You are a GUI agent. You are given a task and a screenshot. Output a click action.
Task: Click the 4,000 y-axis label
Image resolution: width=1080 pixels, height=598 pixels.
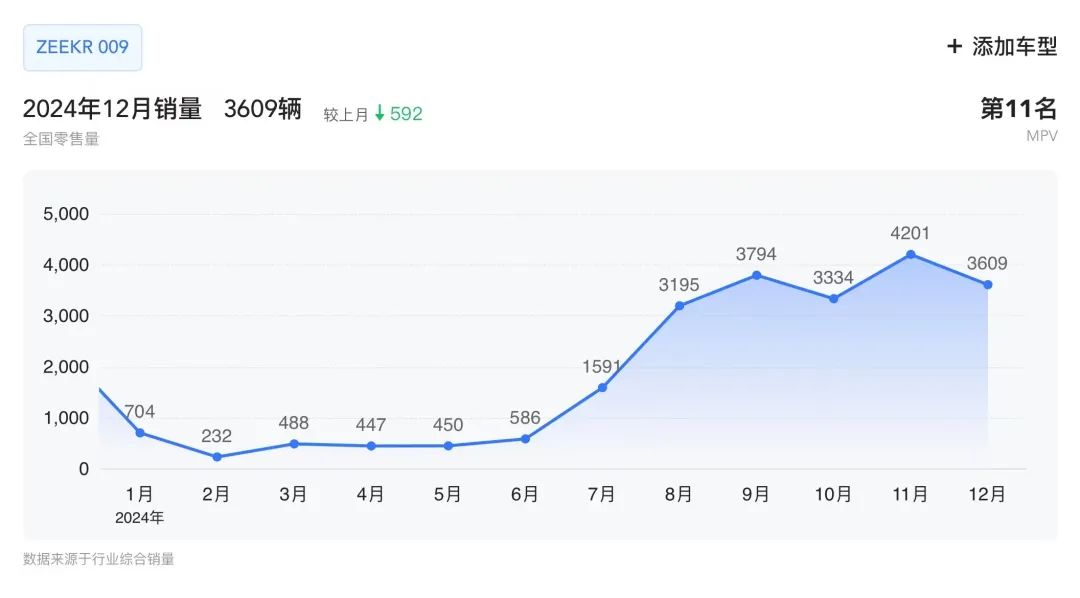pyautogui.click(x=66, y=265)
